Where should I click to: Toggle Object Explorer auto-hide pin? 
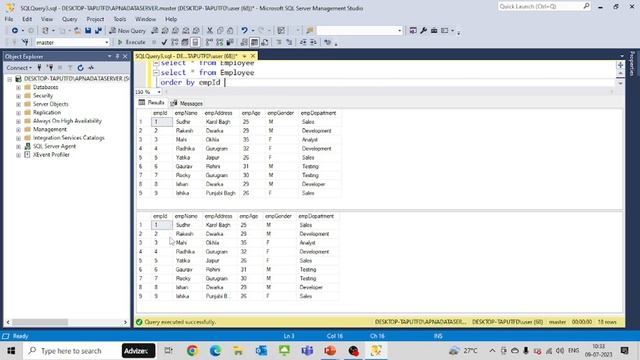click(117, 56)
